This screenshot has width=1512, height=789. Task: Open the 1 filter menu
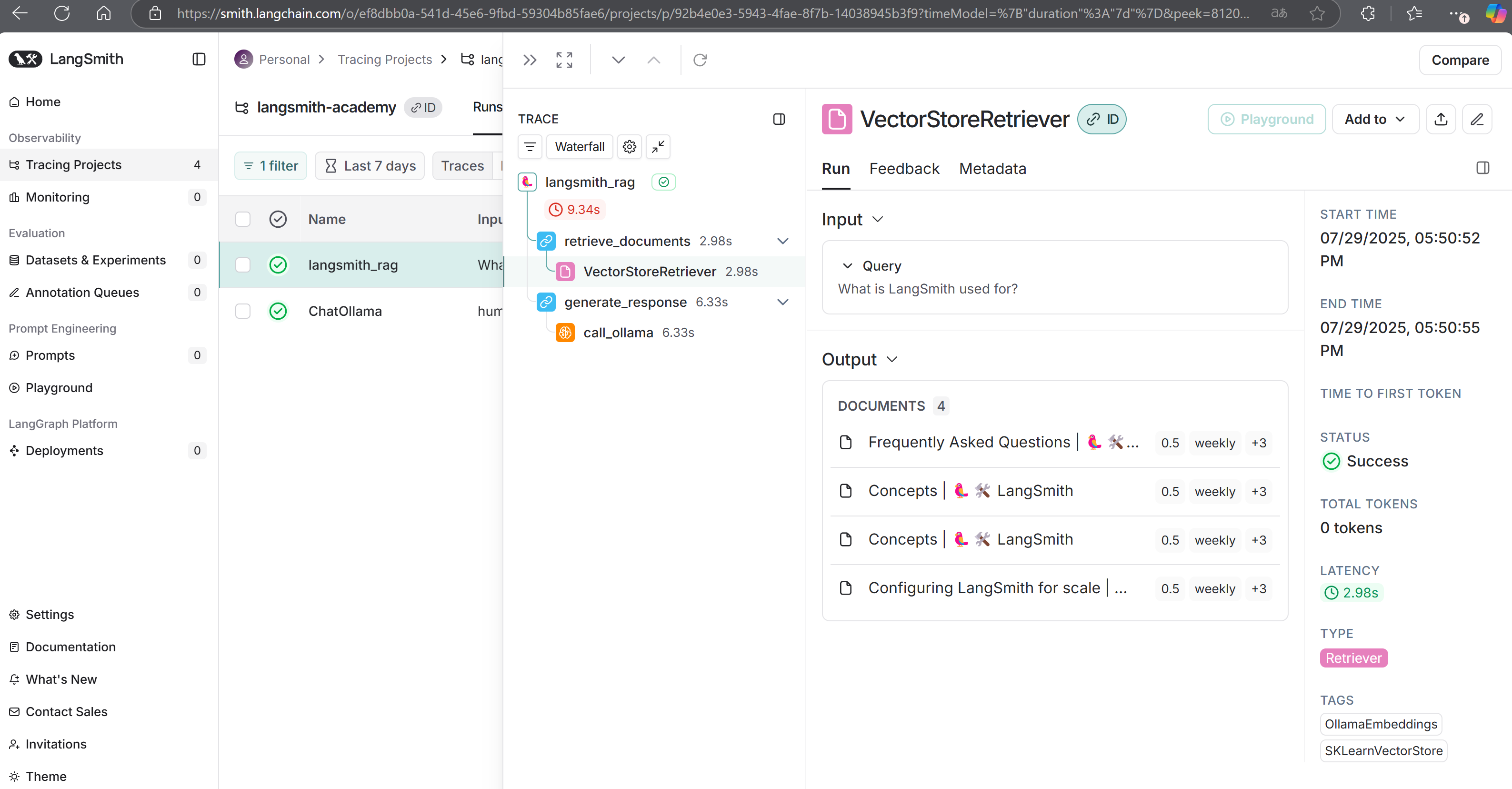(270, 166)
